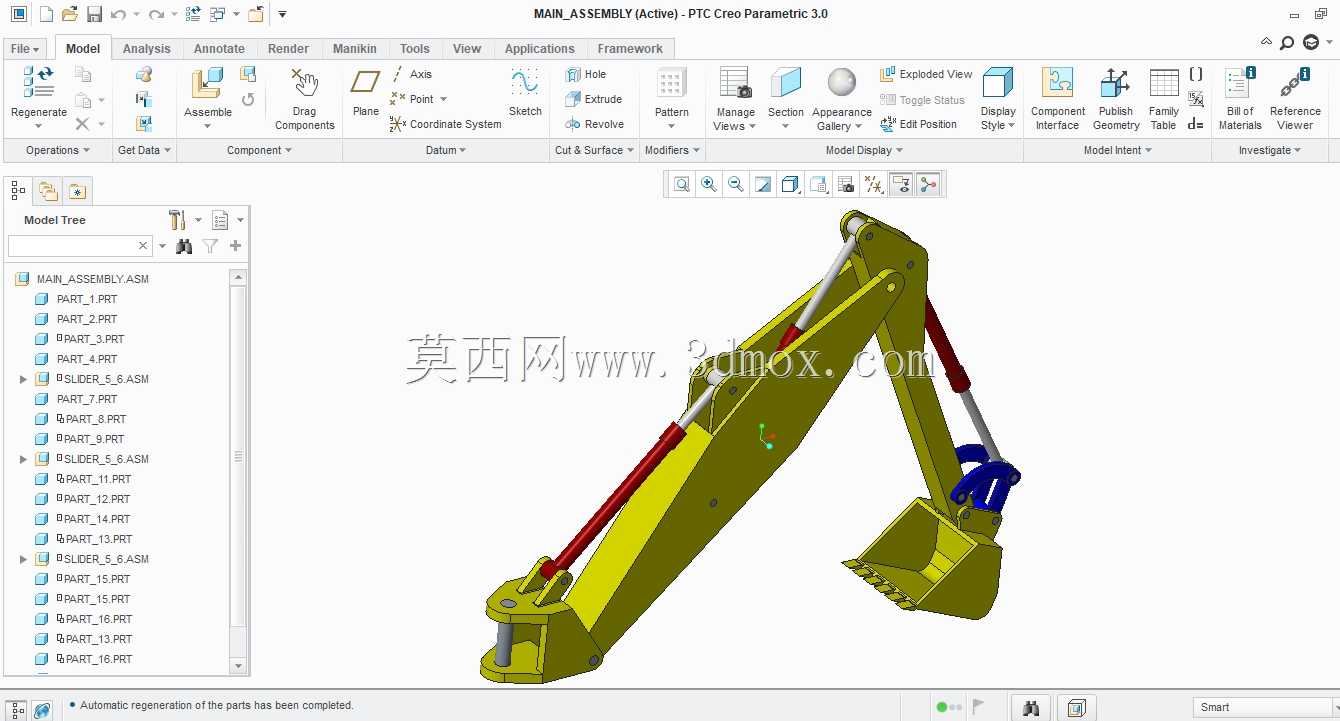Open the Bill of Materials
The image size is (1340, 721).
click(x=1240, y=99)
